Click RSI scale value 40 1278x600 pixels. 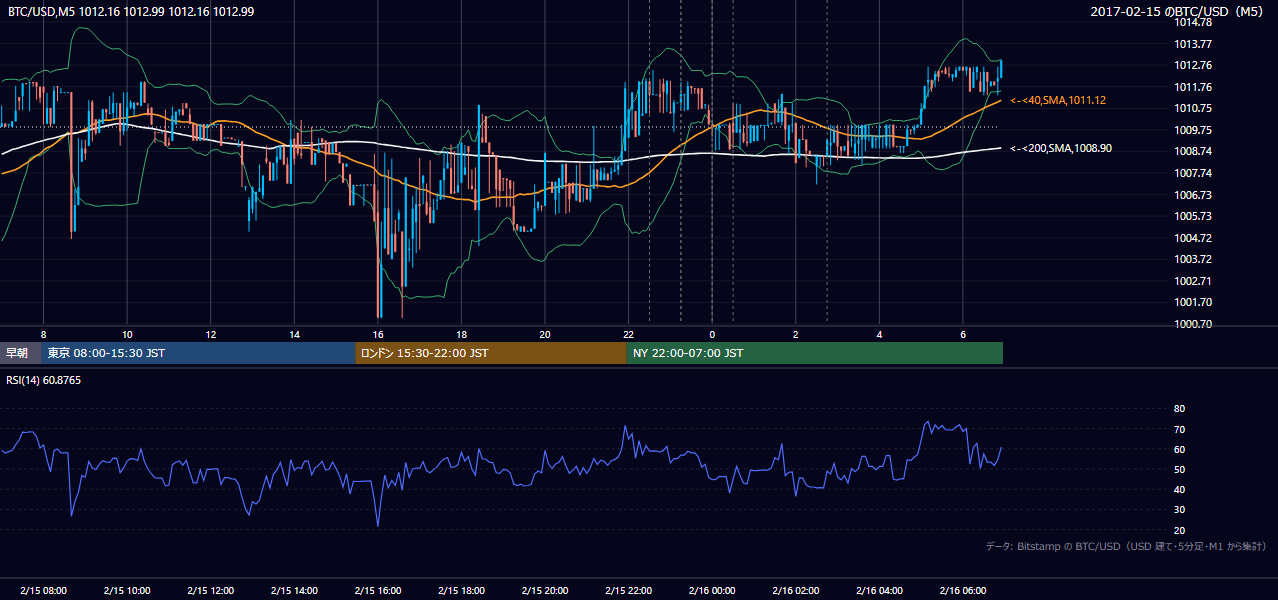tap(1179, 489)
